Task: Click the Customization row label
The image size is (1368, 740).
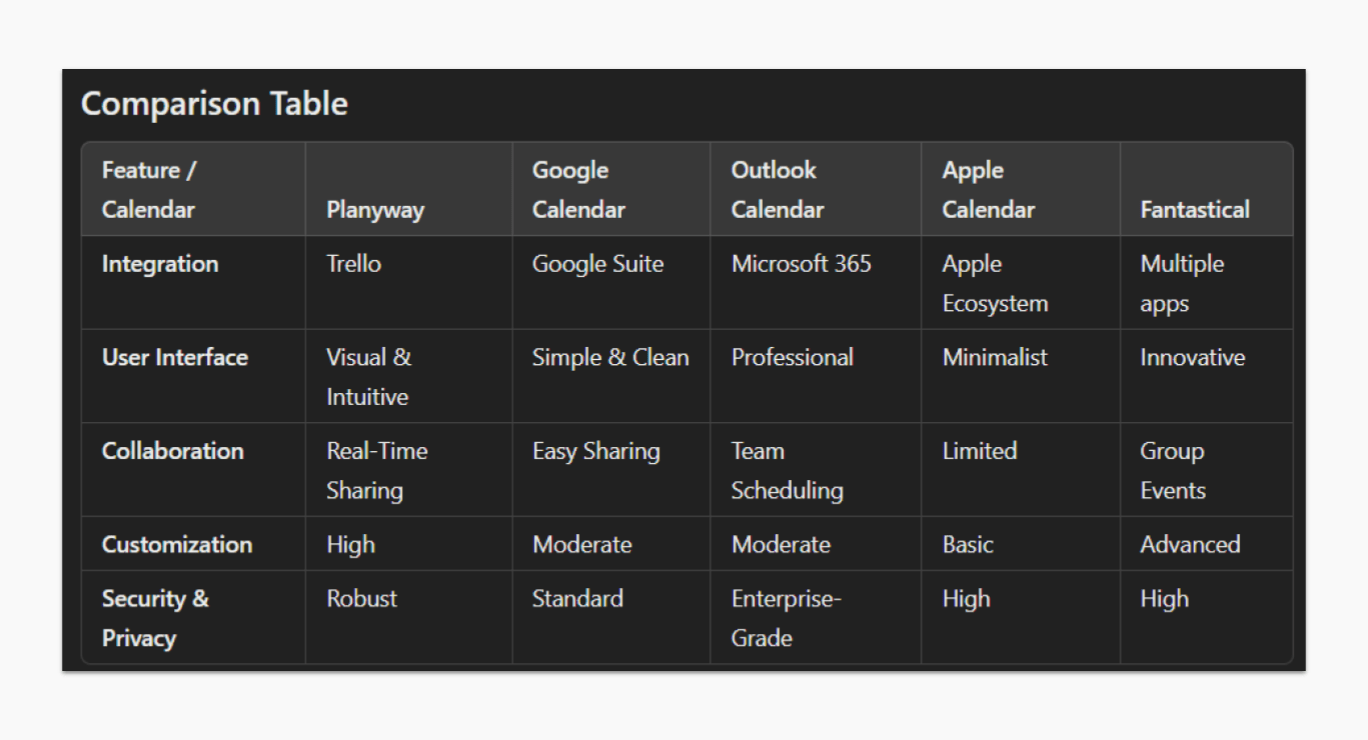Action: tap(177, 545)
